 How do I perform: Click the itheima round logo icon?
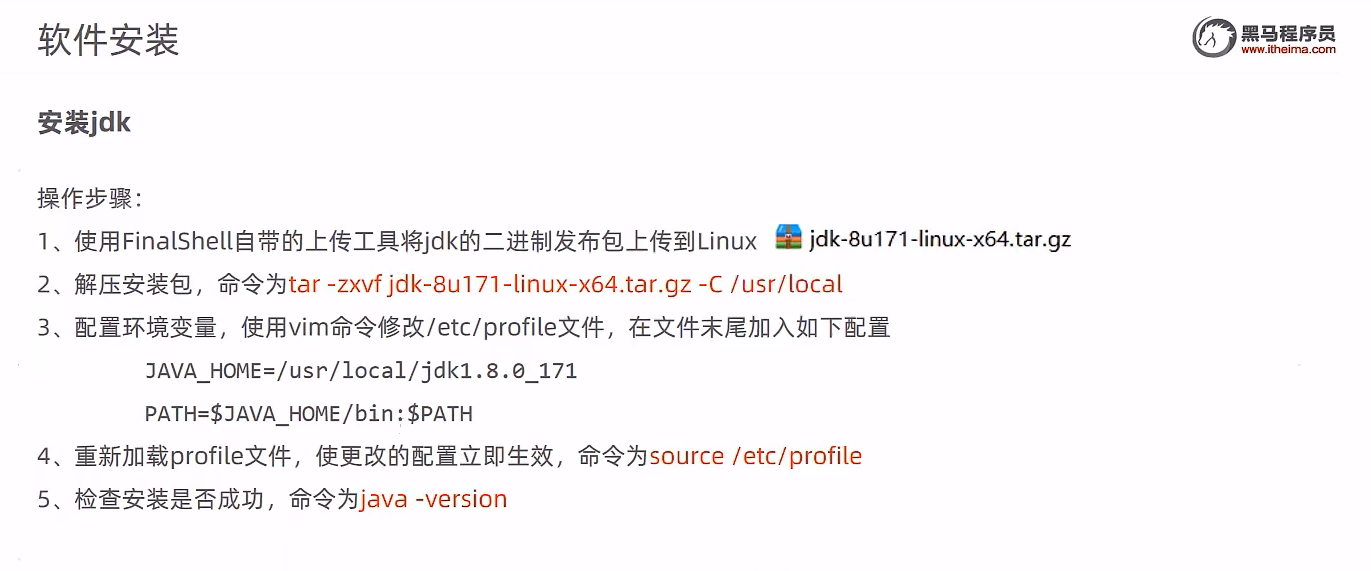tap(1214, 38)
